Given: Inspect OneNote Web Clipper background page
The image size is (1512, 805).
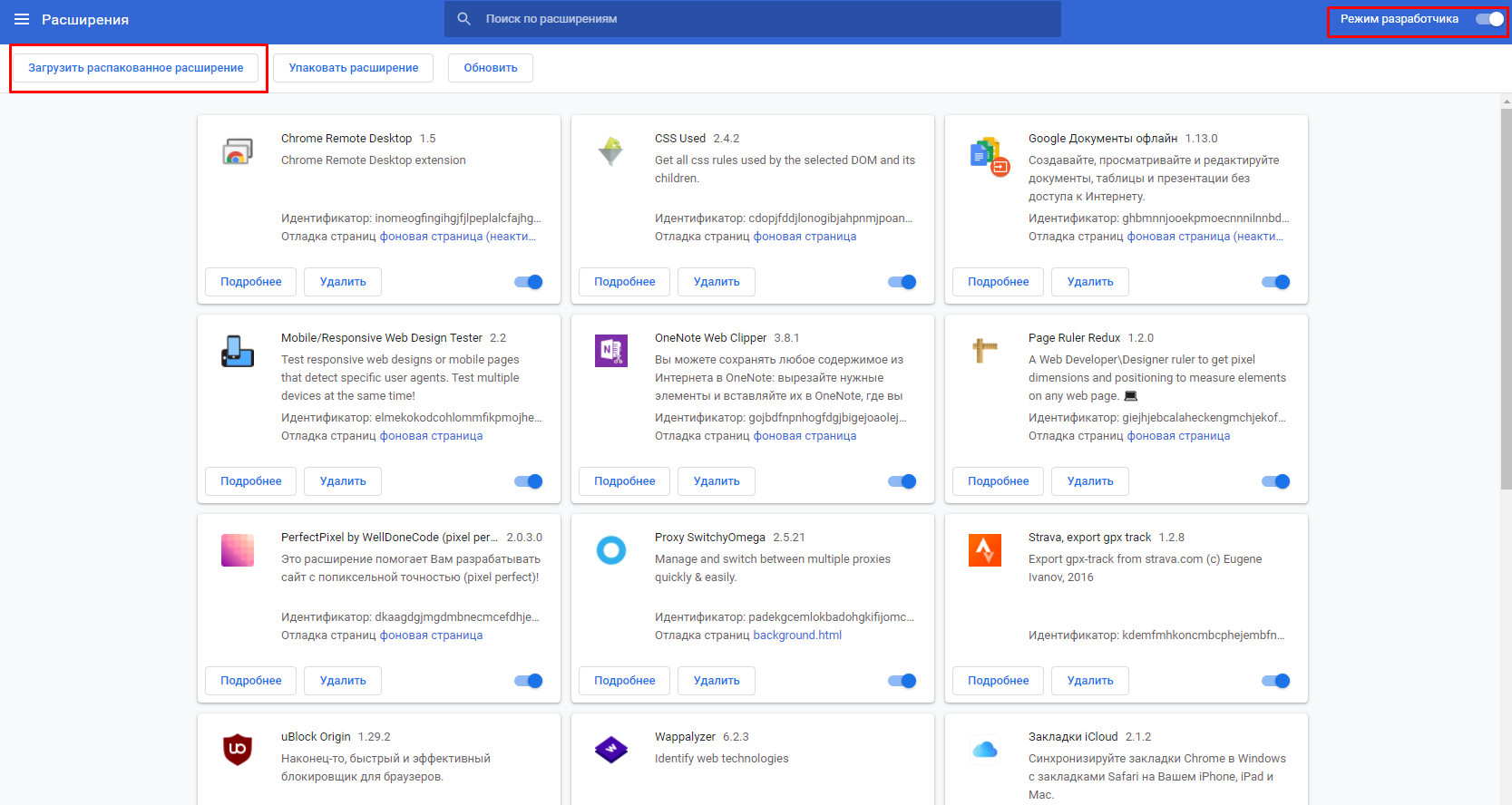Looking at the screenshot, I should (805, 436).
